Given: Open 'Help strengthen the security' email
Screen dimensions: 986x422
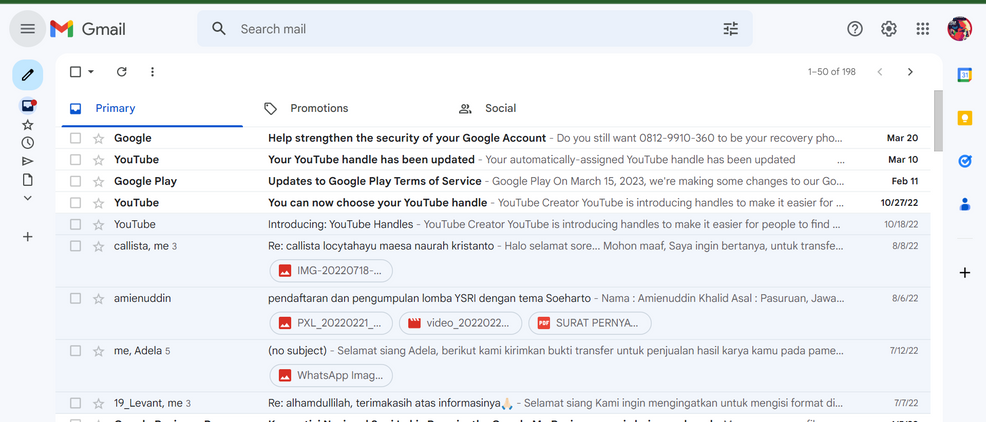Looking at the screenshot, I should point(493,138).
